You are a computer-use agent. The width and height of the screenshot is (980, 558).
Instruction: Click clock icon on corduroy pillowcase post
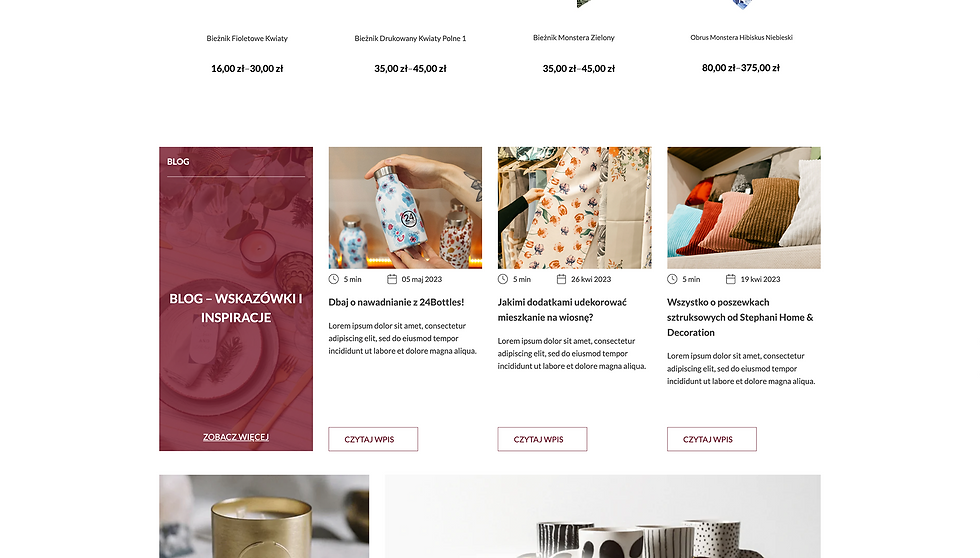(672, 279)
